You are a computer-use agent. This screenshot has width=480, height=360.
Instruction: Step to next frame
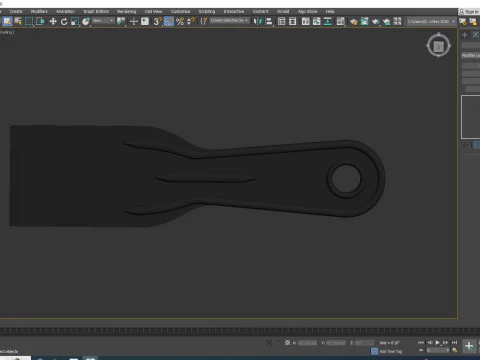coord(446,343)
